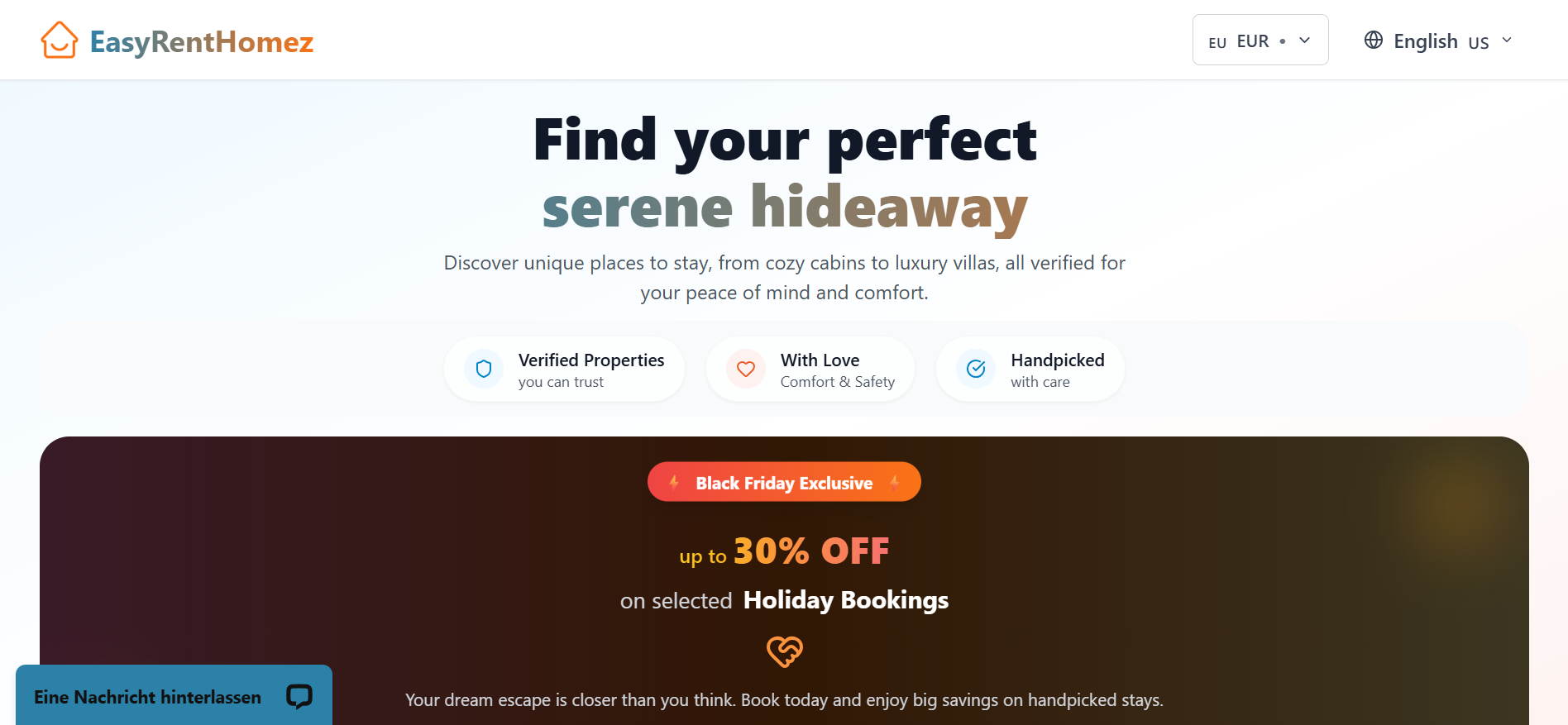The height and width of the screenshot is (725, 1568).
Task: Select the Handpicked with care pill
Action: (1030, 369)
